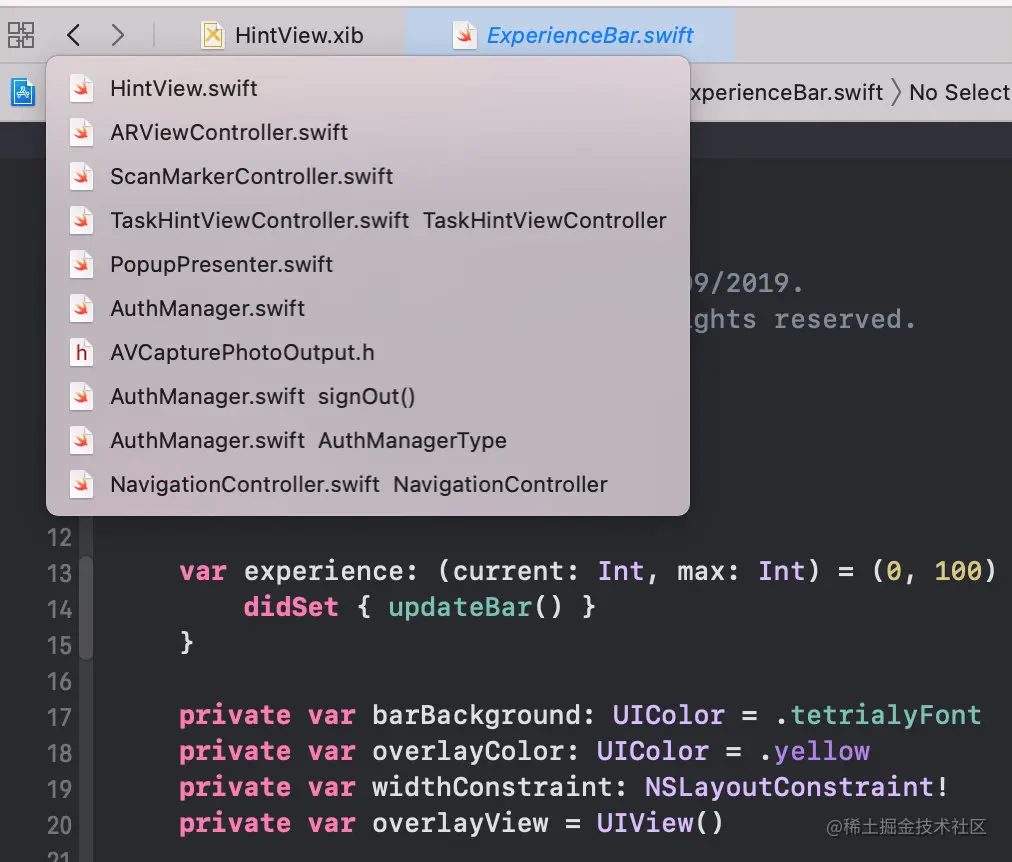This screenshot has width=1012, height=862.
Task: Switch to the HintView.xib tab
Action: (x=283, y=35)
